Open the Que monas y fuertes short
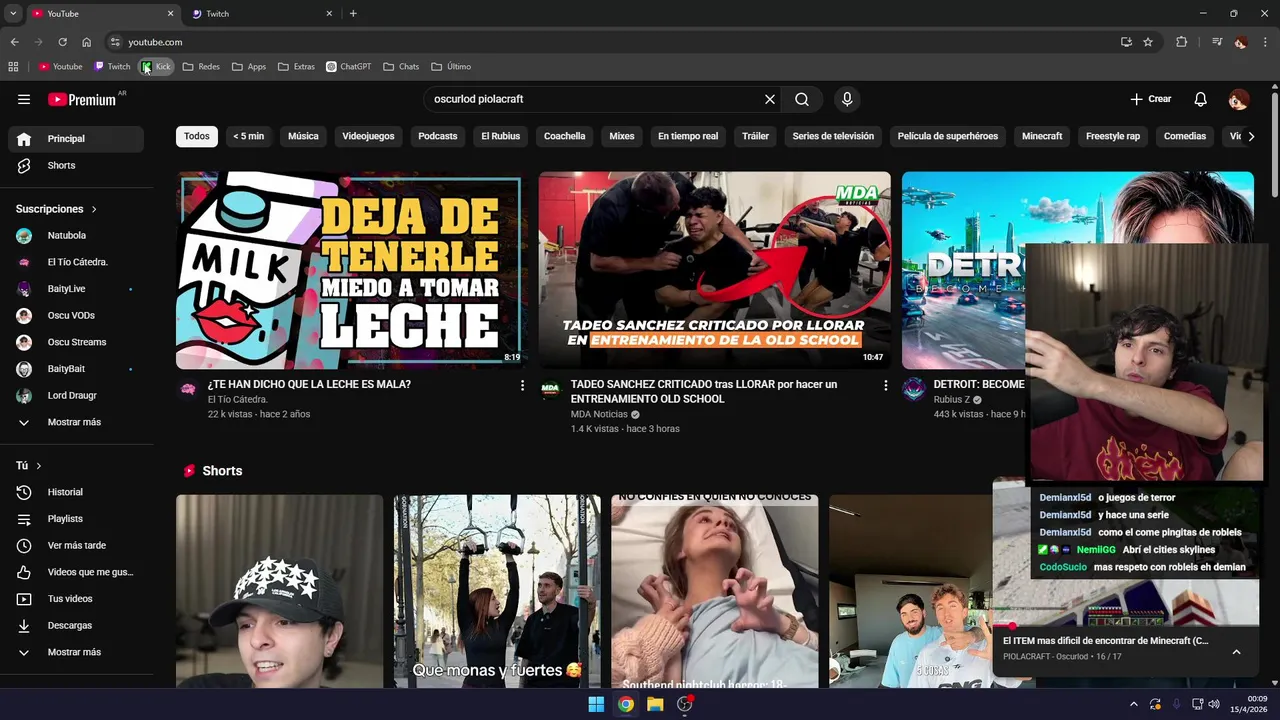 click(x=497, y=591)
